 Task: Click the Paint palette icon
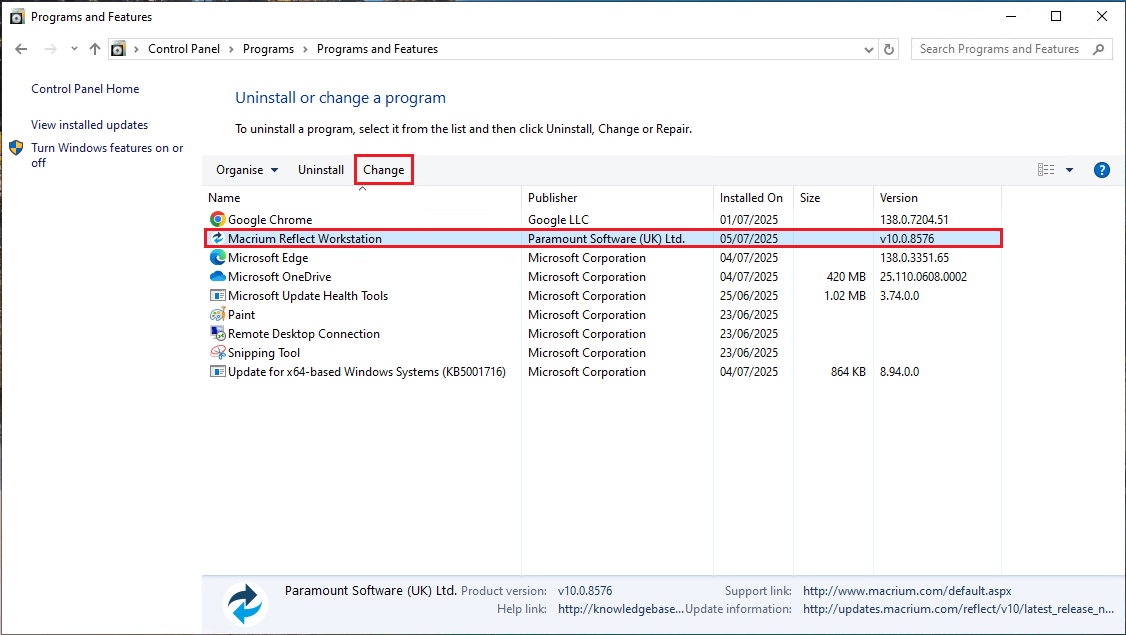218,315
